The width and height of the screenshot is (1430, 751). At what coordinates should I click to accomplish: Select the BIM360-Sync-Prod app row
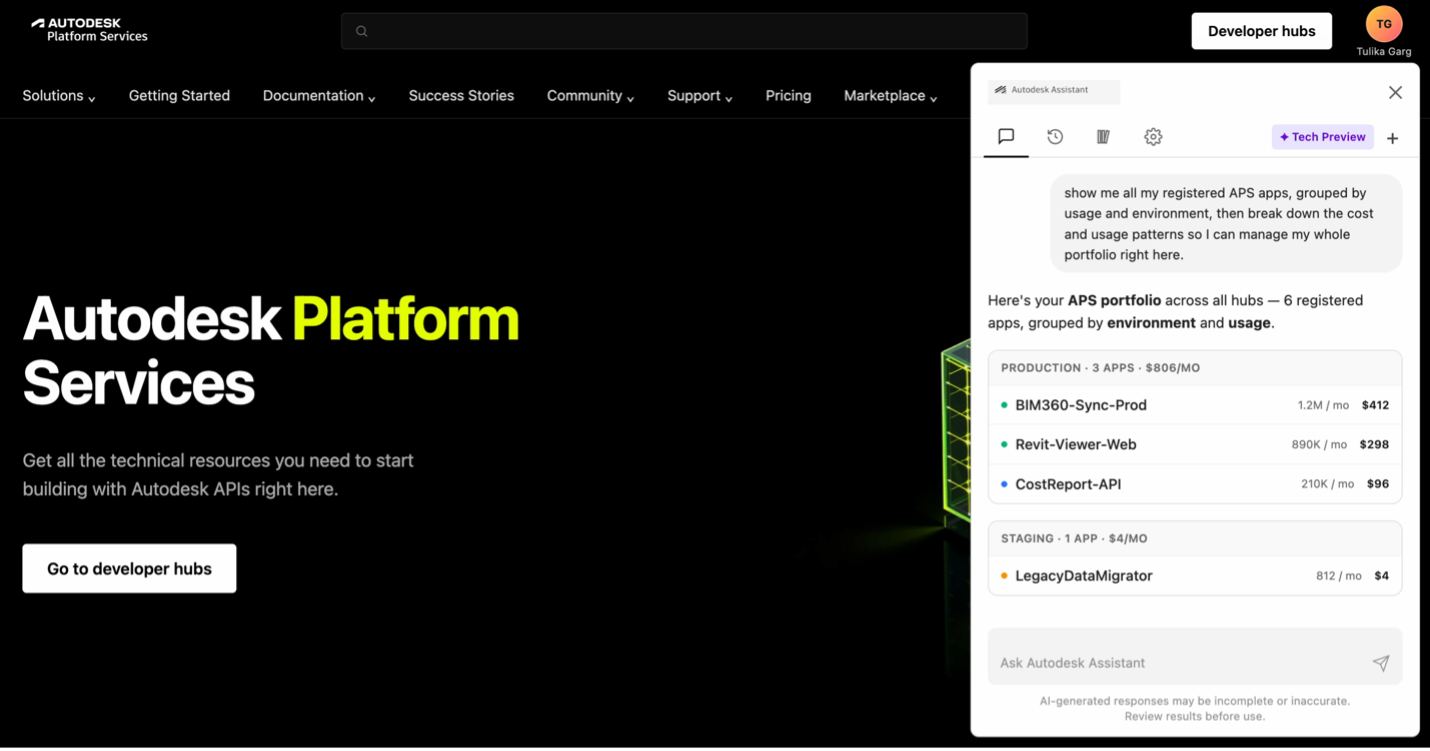[x=1195, y=405]
